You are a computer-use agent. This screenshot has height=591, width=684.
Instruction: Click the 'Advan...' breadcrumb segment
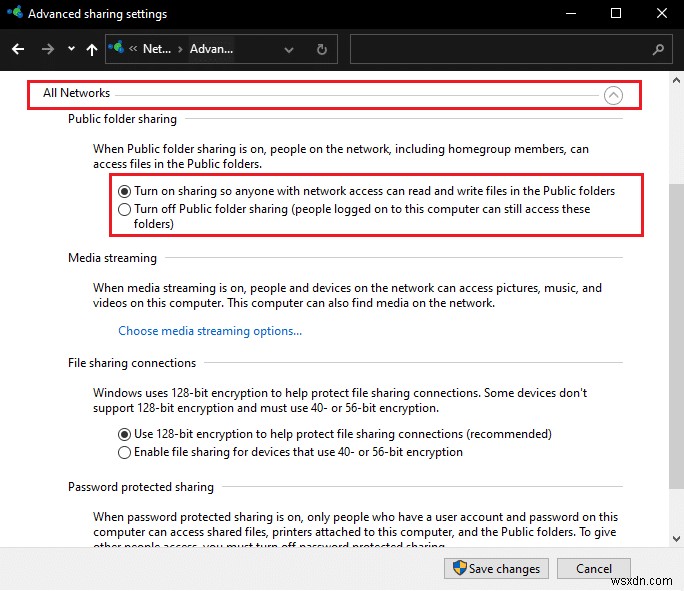tap(211, 49)
